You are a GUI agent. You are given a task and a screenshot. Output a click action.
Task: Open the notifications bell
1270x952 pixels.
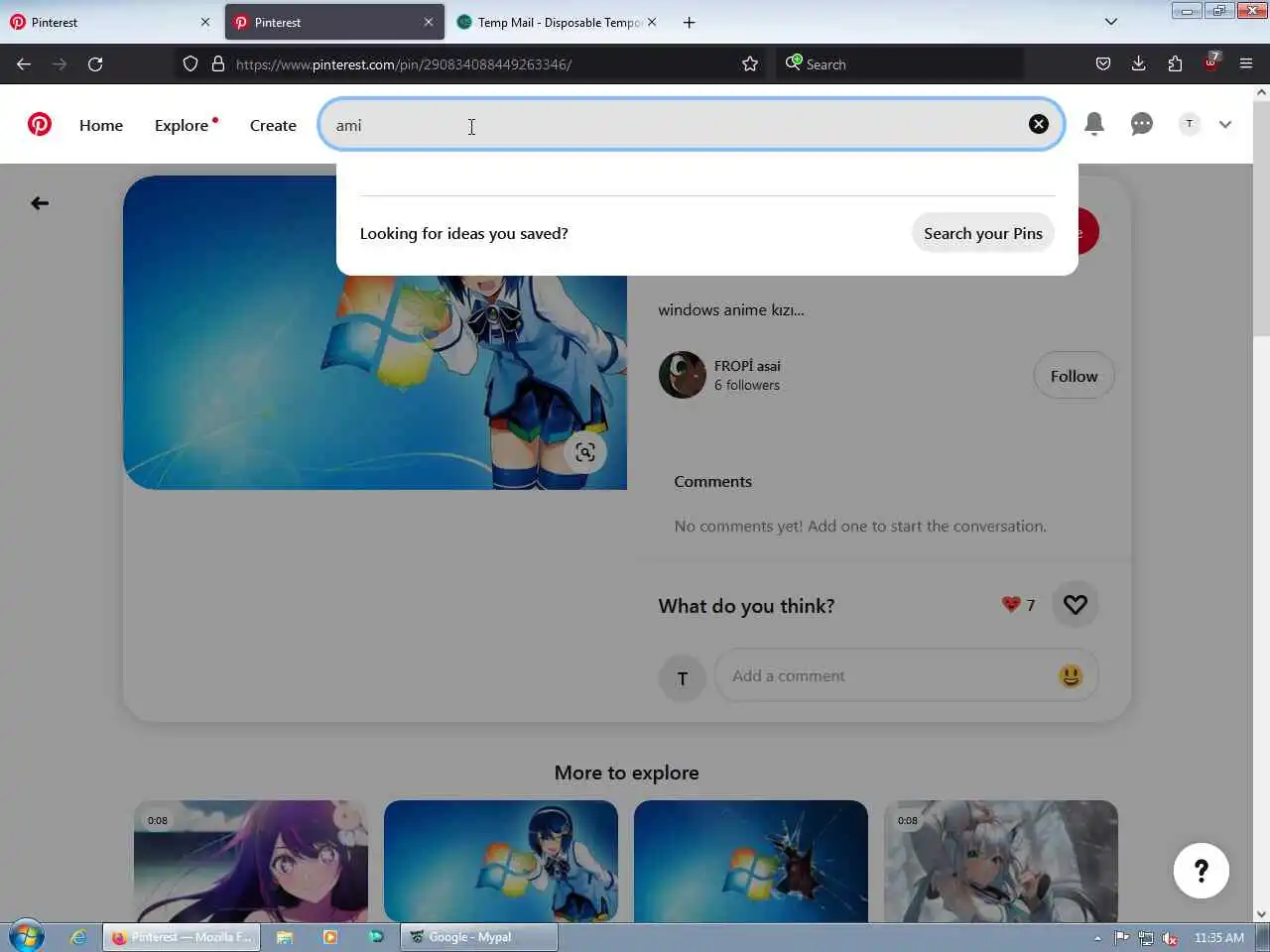pos(1094,124)
